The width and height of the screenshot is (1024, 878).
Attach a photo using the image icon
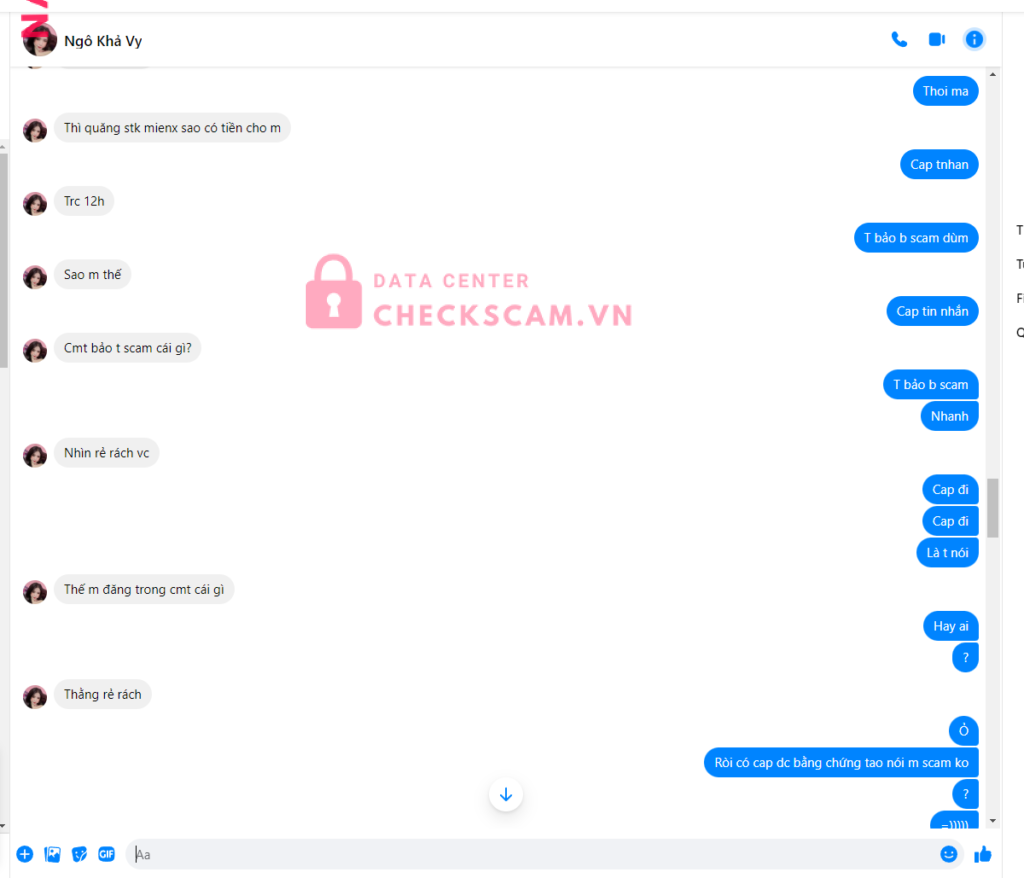click(x=52, y=854)
